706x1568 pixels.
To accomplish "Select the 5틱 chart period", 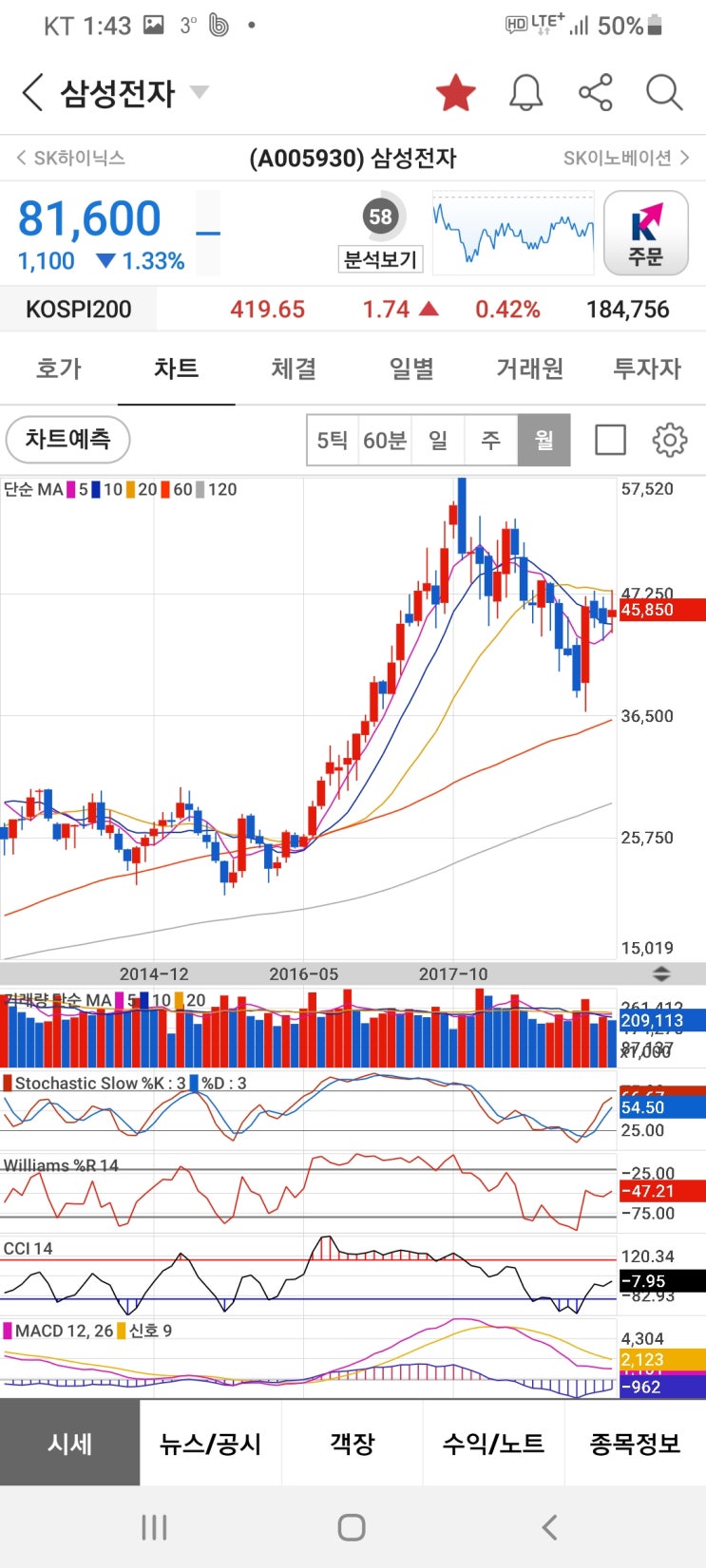I will pyautogui.click(x=333, y=440).
